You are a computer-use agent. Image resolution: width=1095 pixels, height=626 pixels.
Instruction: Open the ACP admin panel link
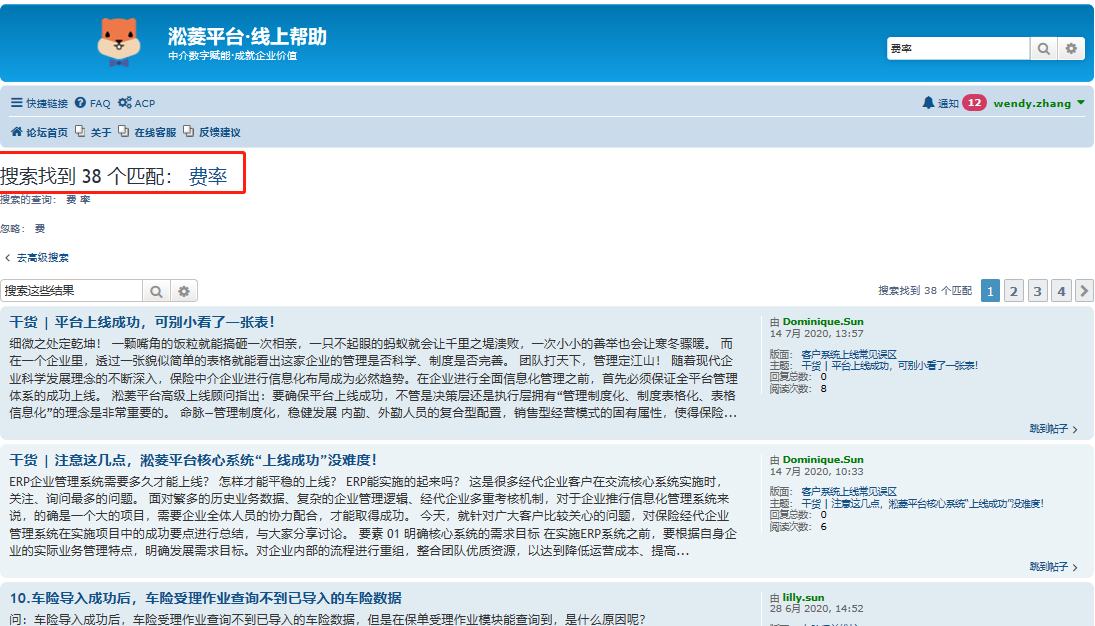pyautogui.click(x=137, y=103)
